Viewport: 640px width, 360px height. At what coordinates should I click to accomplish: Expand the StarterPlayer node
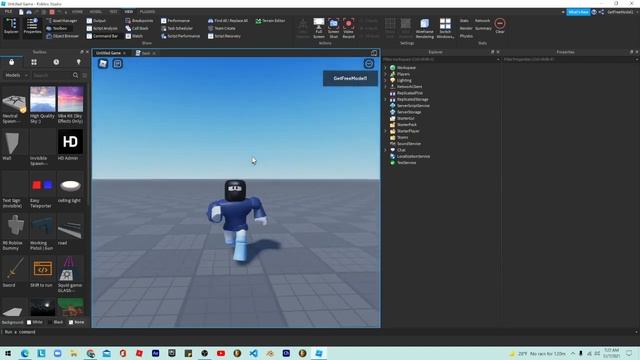tap(386, 131)
